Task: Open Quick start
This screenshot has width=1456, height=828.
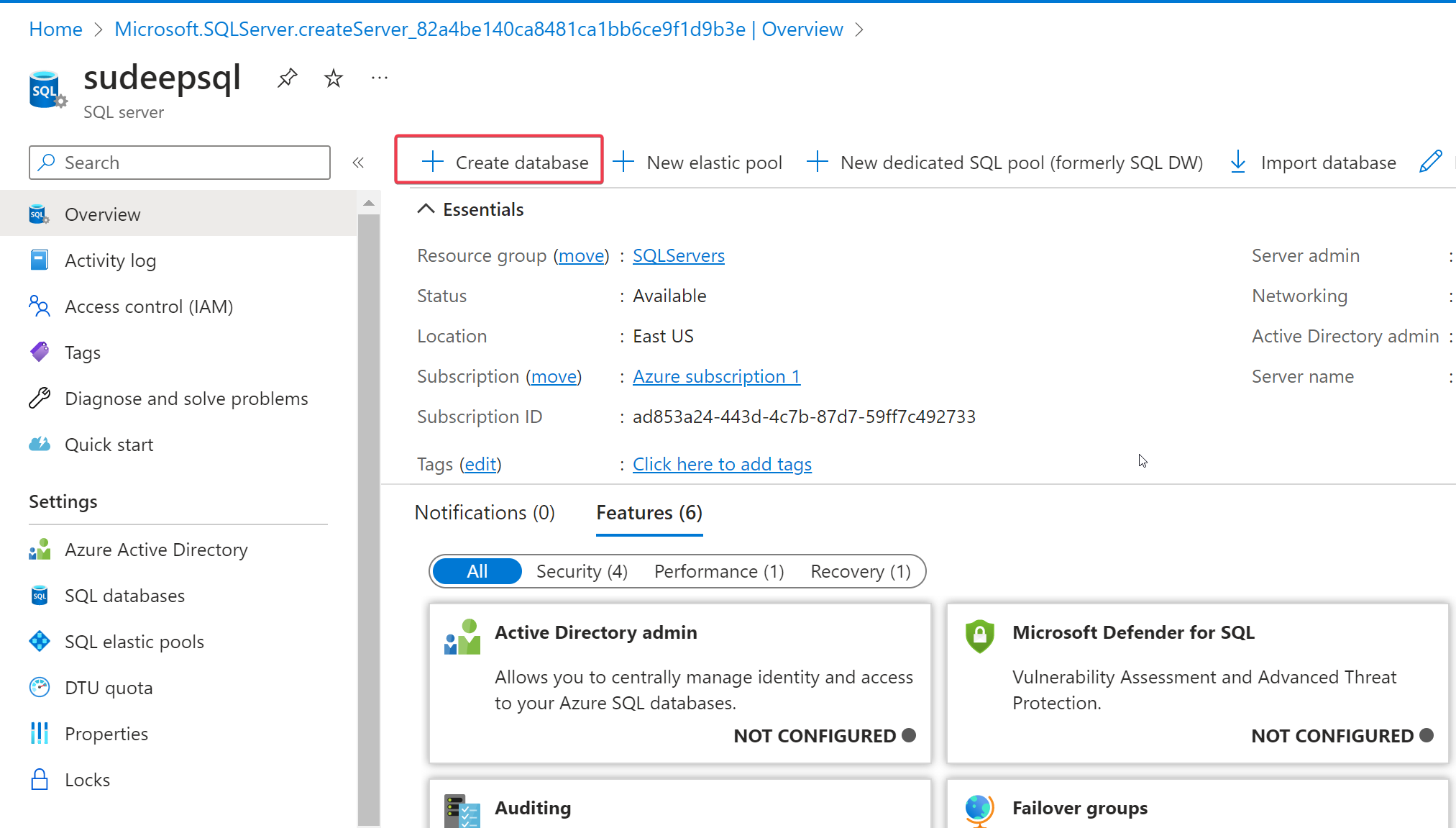Action: (109, 444)
